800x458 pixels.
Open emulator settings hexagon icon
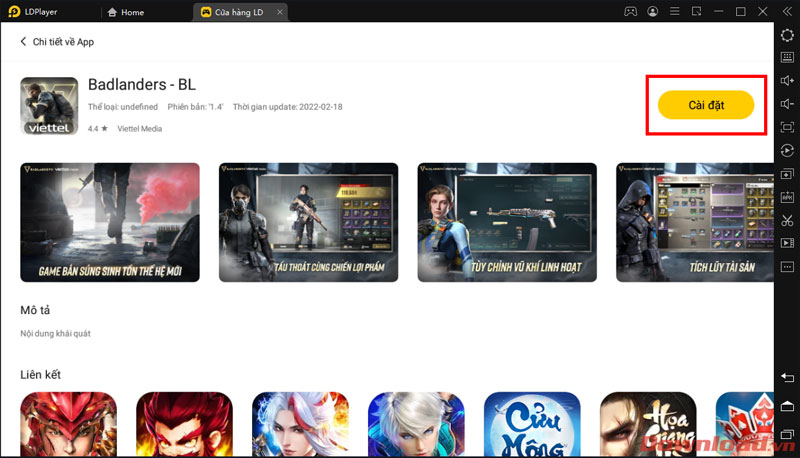787,35
